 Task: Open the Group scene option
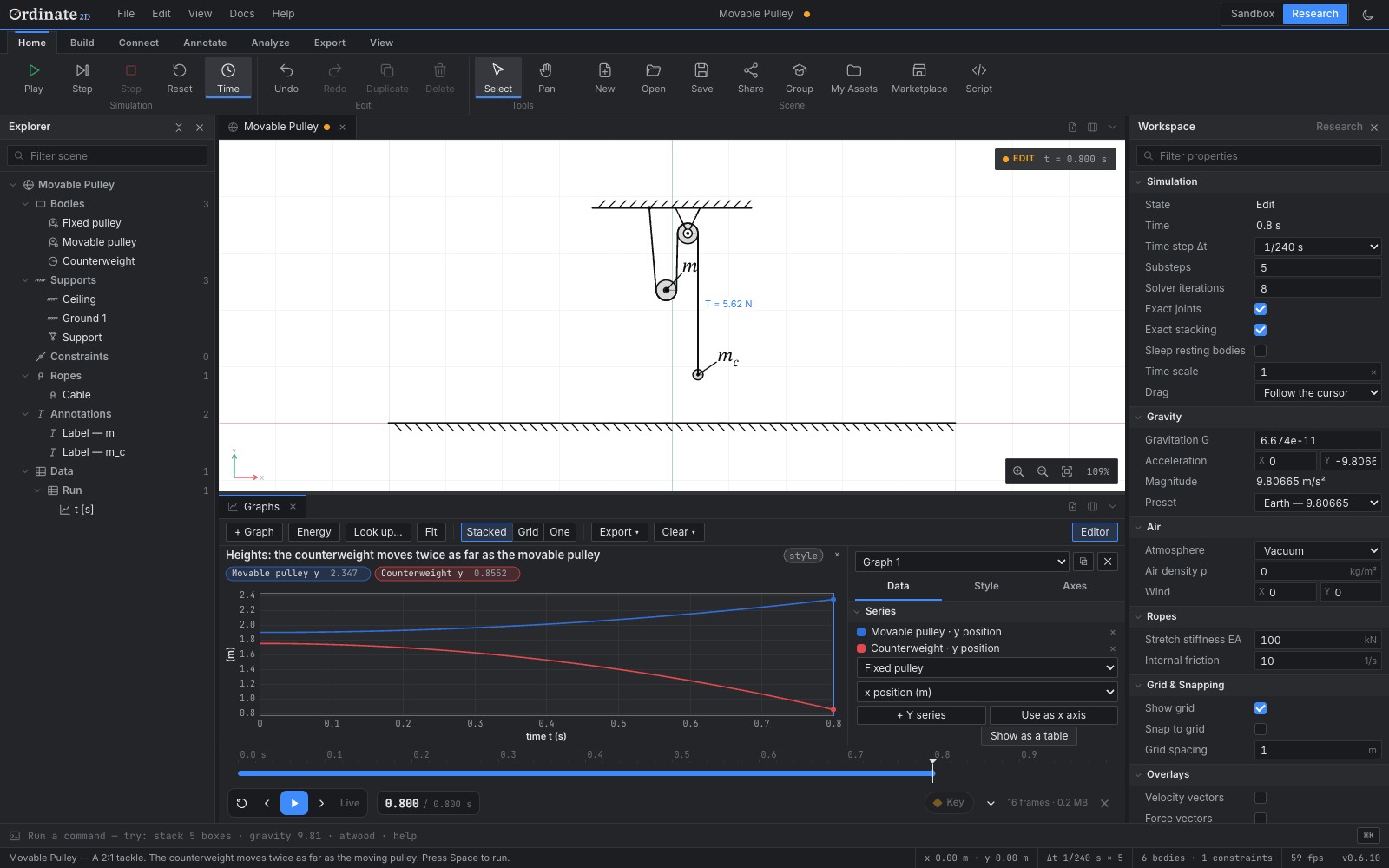(x=800, y=77)
